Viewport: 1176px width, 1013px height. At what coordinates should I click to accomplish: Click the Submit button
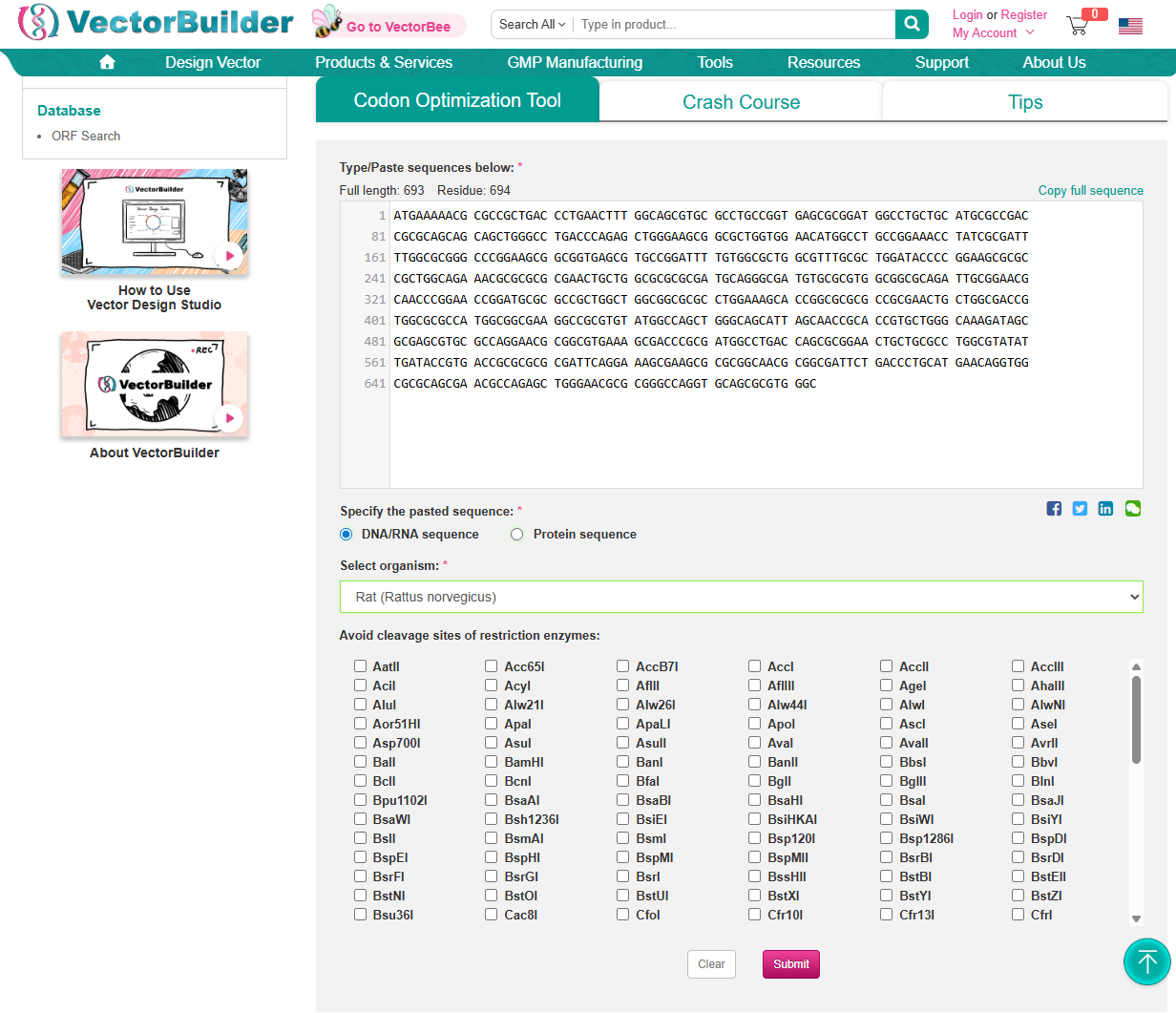[x=790, y=964]
